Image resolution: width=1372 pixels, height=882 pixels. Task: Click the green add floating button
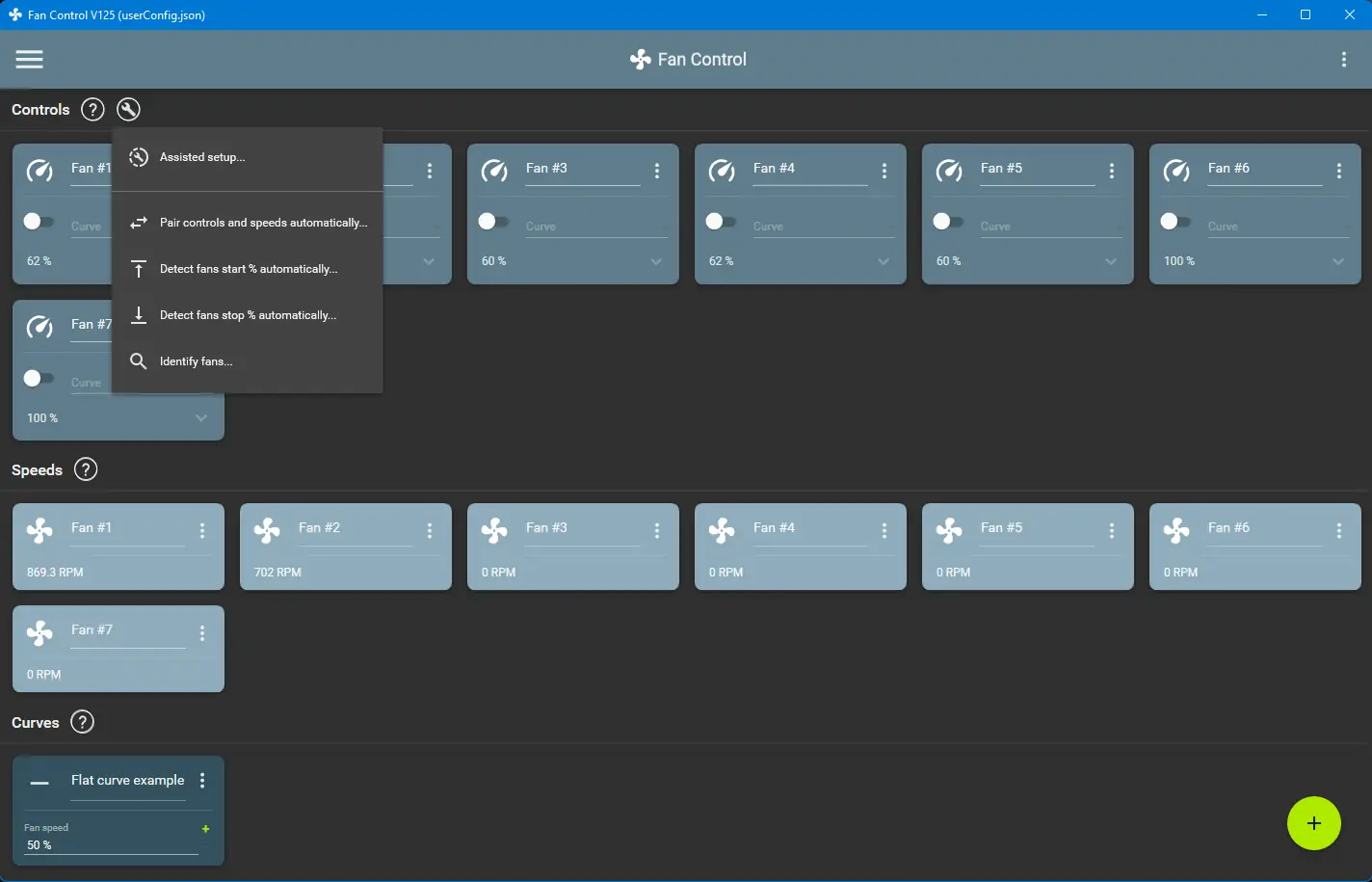pos(1314,823)
